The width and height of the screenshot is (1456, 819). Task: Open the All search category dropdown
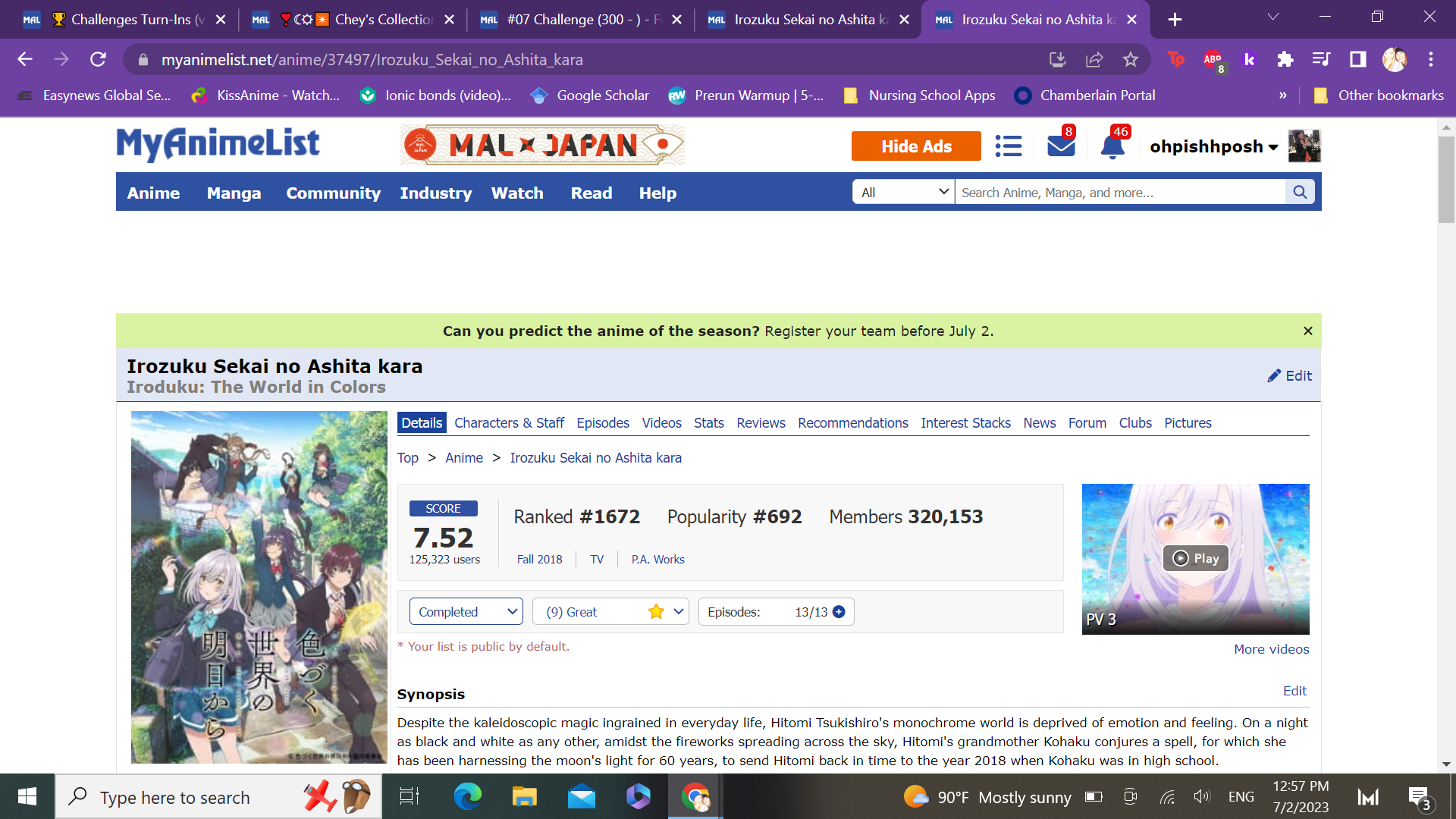(x=904, y=192)
